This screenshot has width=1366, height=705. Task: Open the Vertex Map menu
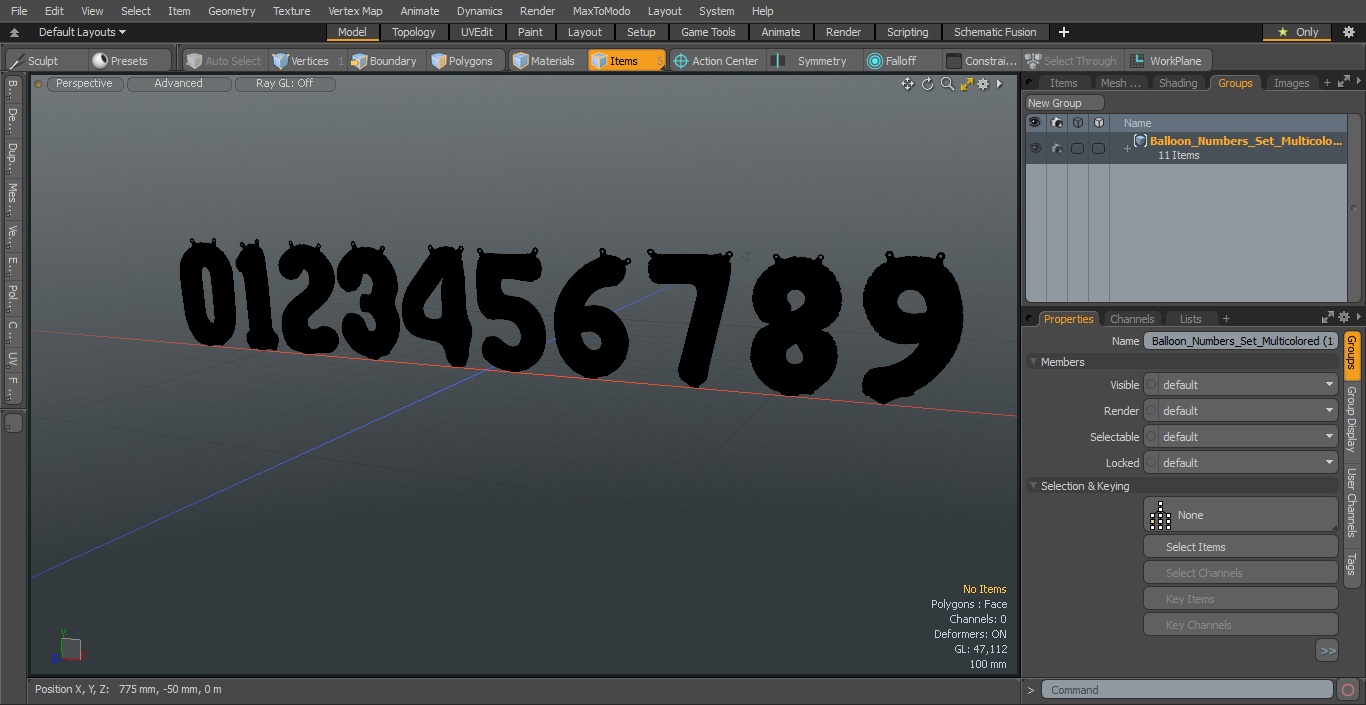355,11
